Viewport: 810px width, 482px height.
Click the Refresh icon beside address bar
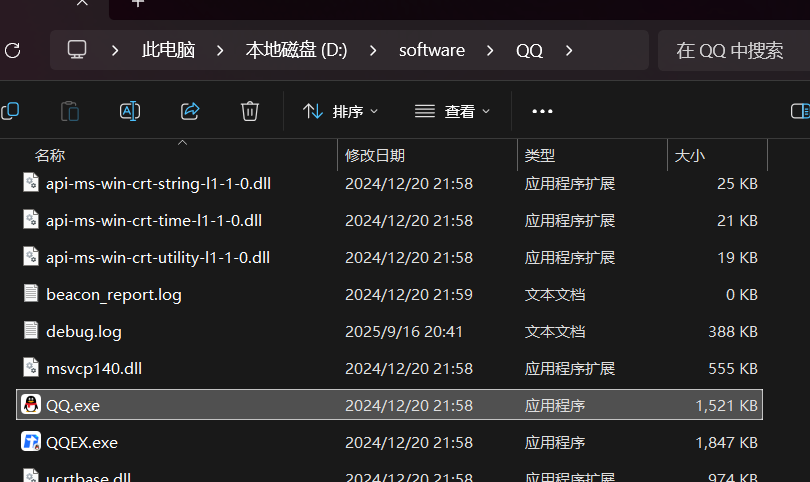[x=12, y=50]
